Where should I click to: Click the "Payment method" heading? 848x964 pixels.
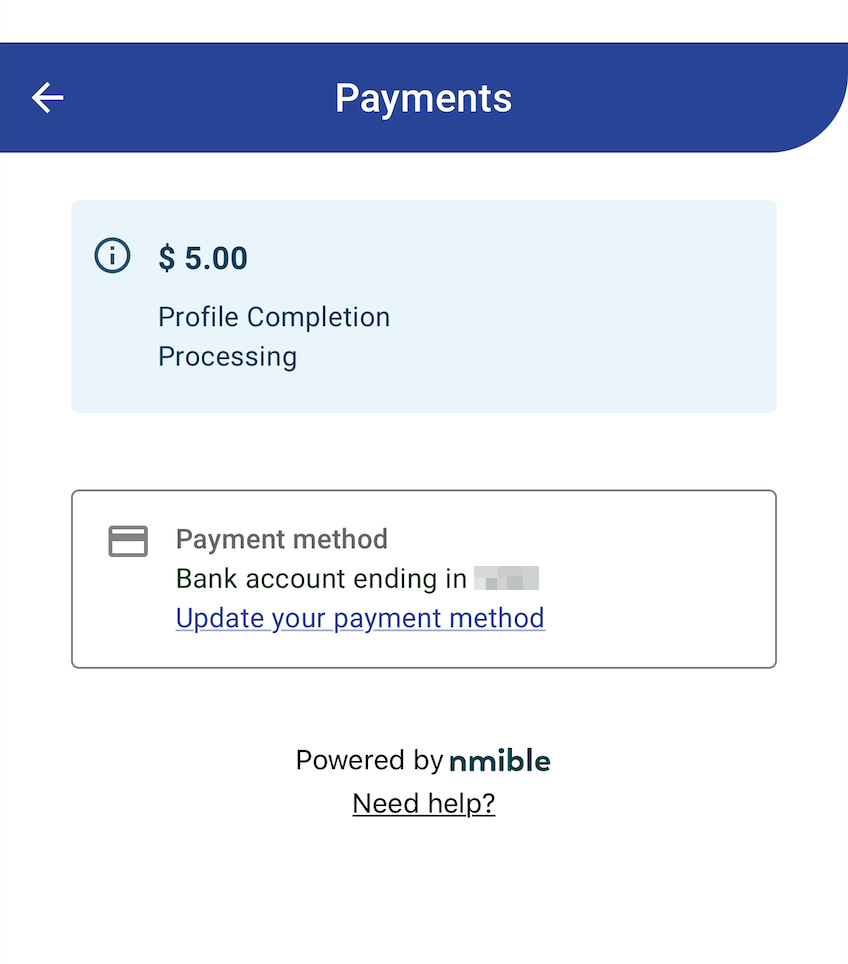(x=281, y=539)
